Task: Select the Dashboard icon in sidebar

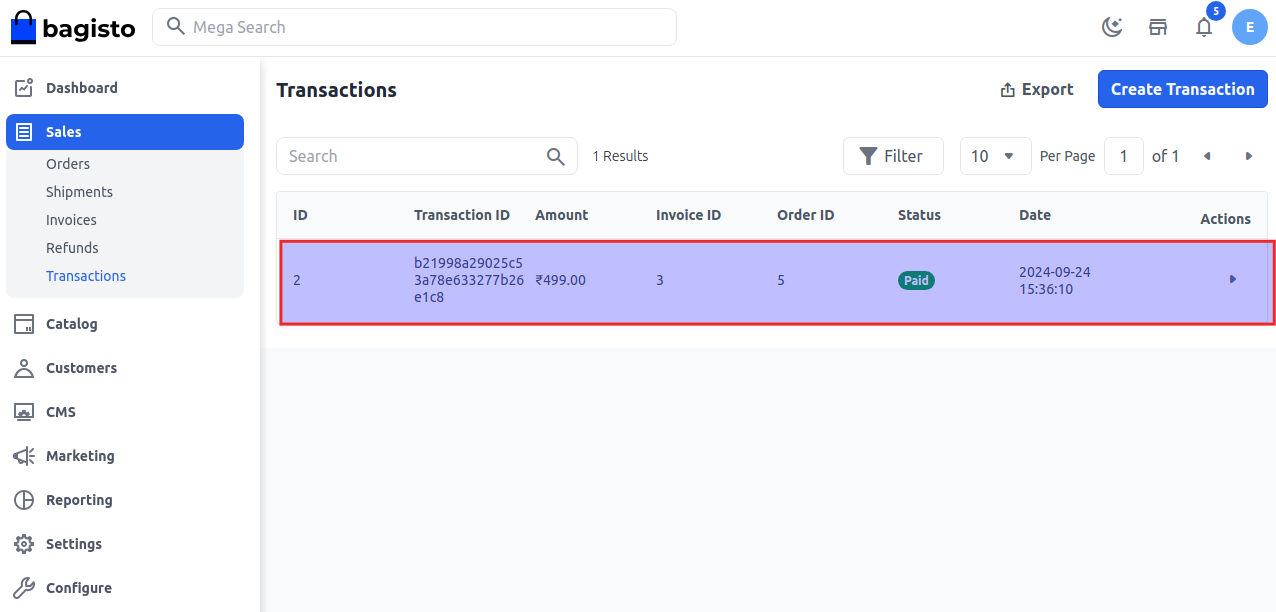Action: click(24, 87)
